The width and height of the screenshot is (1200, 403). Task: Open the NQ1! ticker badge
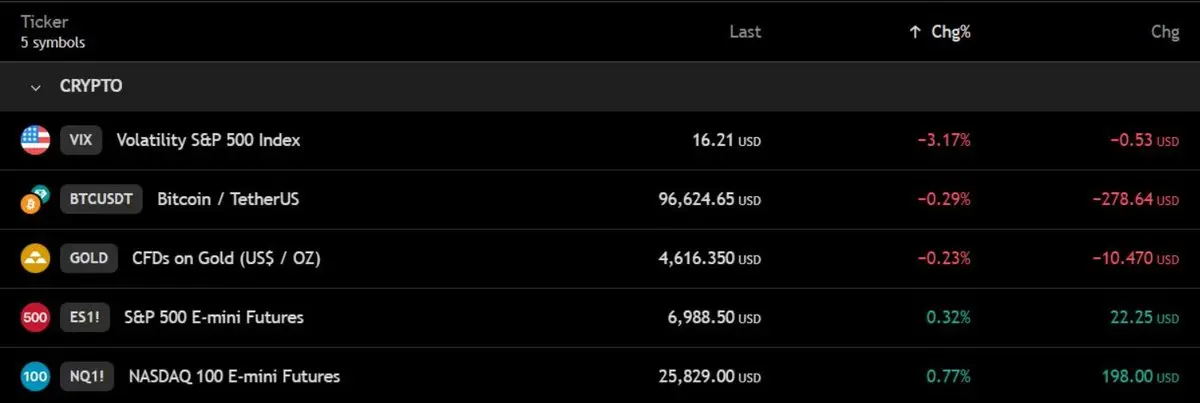click(88, 376)
